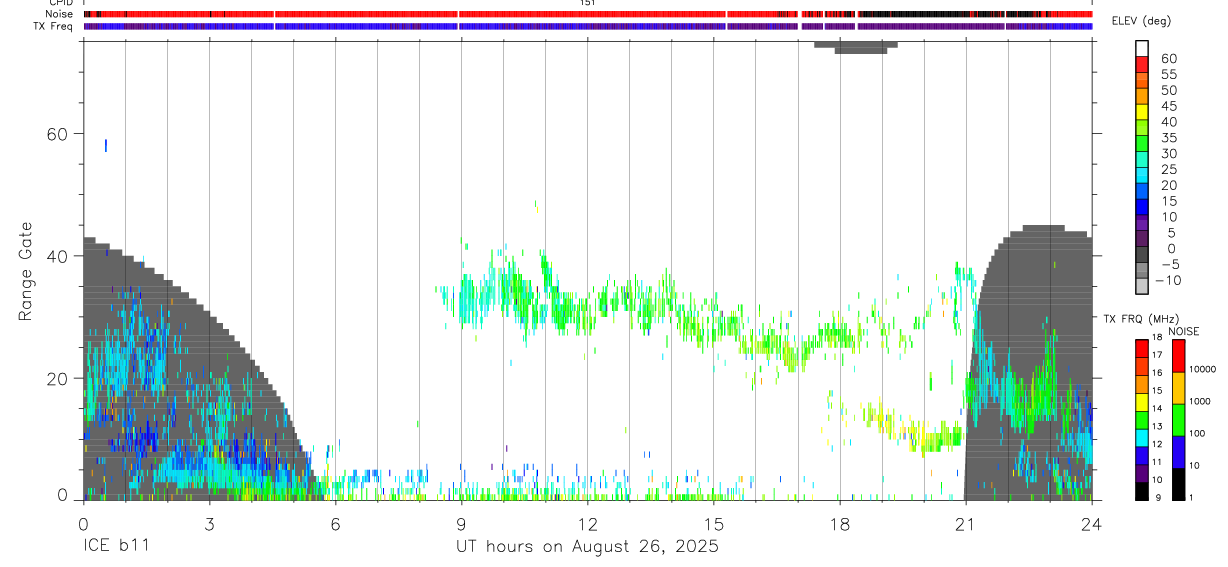Pick the green segment of NOISE colorbar
The width and height of the screenshot is (1228, 567).
point(1179,420)
